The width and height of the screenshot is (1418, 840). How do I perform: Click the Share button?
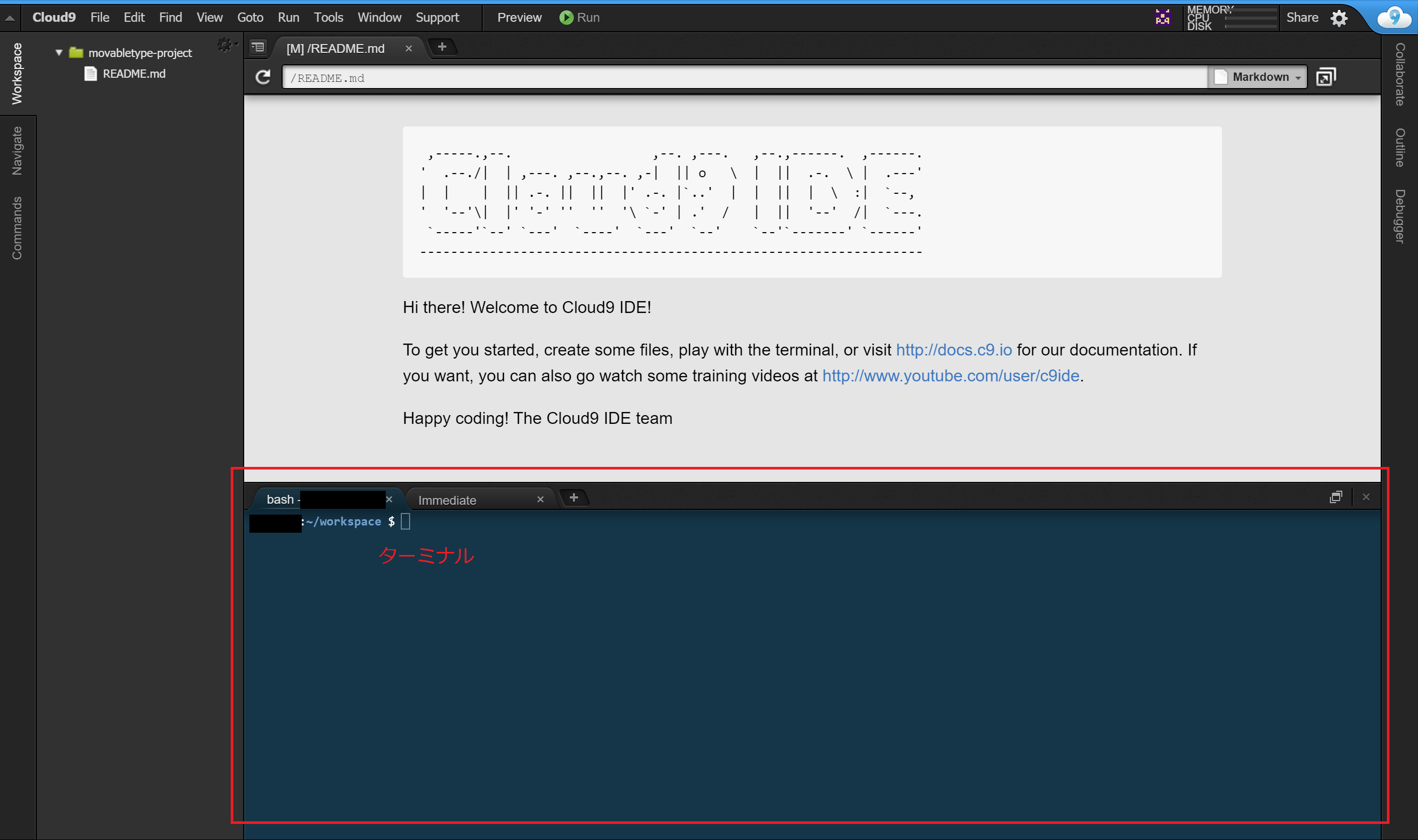(x=1302, y=18)
